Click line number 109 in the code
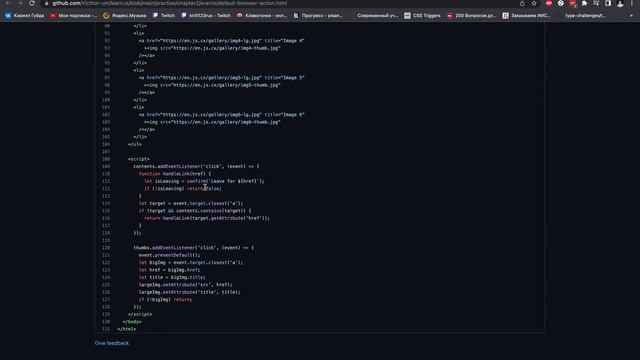 106,167
